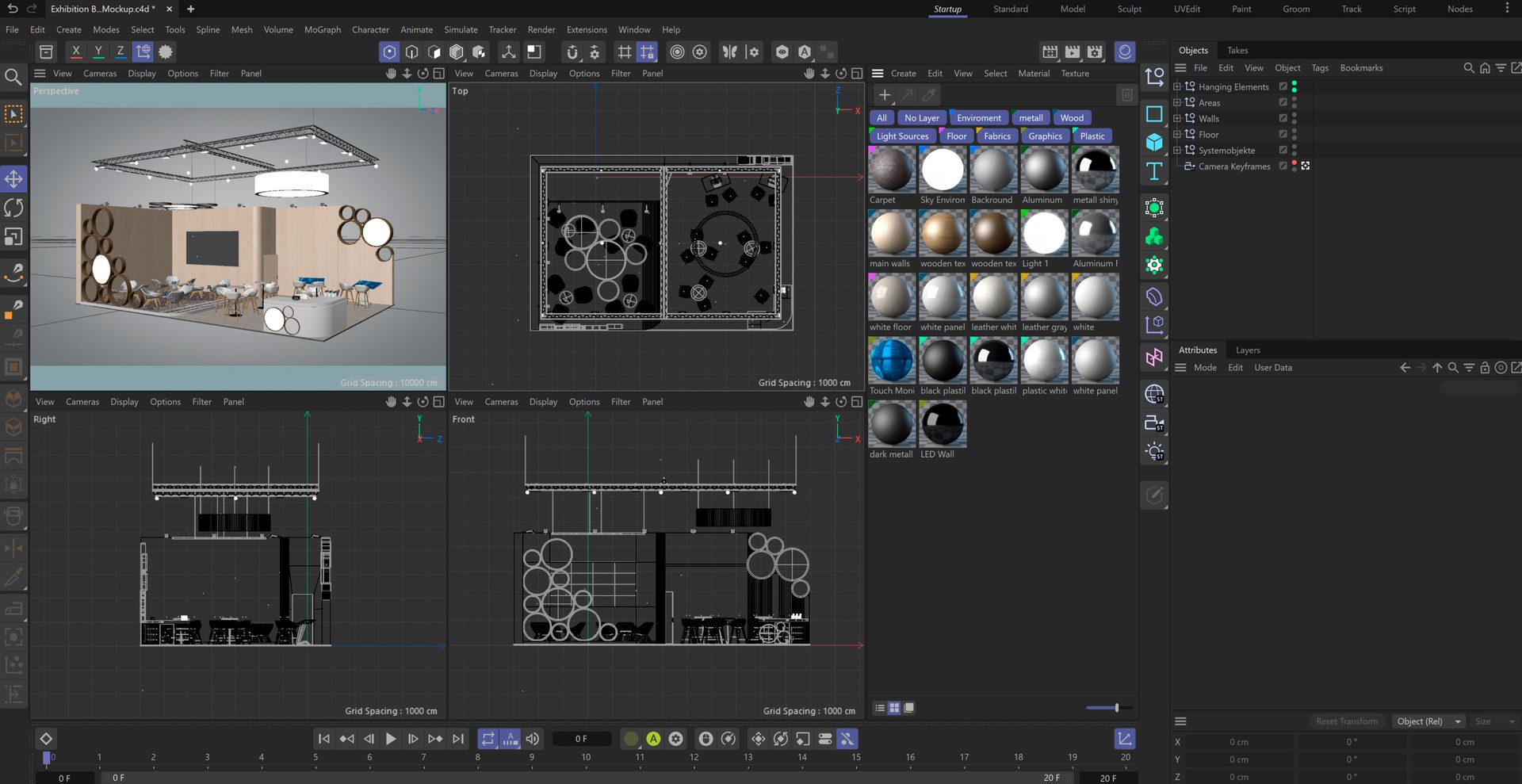Click the Reset Transform button
Image resolution: width=1522 pixels, height=784 pixels.
pyautogui.click(x=1347, y=721)
